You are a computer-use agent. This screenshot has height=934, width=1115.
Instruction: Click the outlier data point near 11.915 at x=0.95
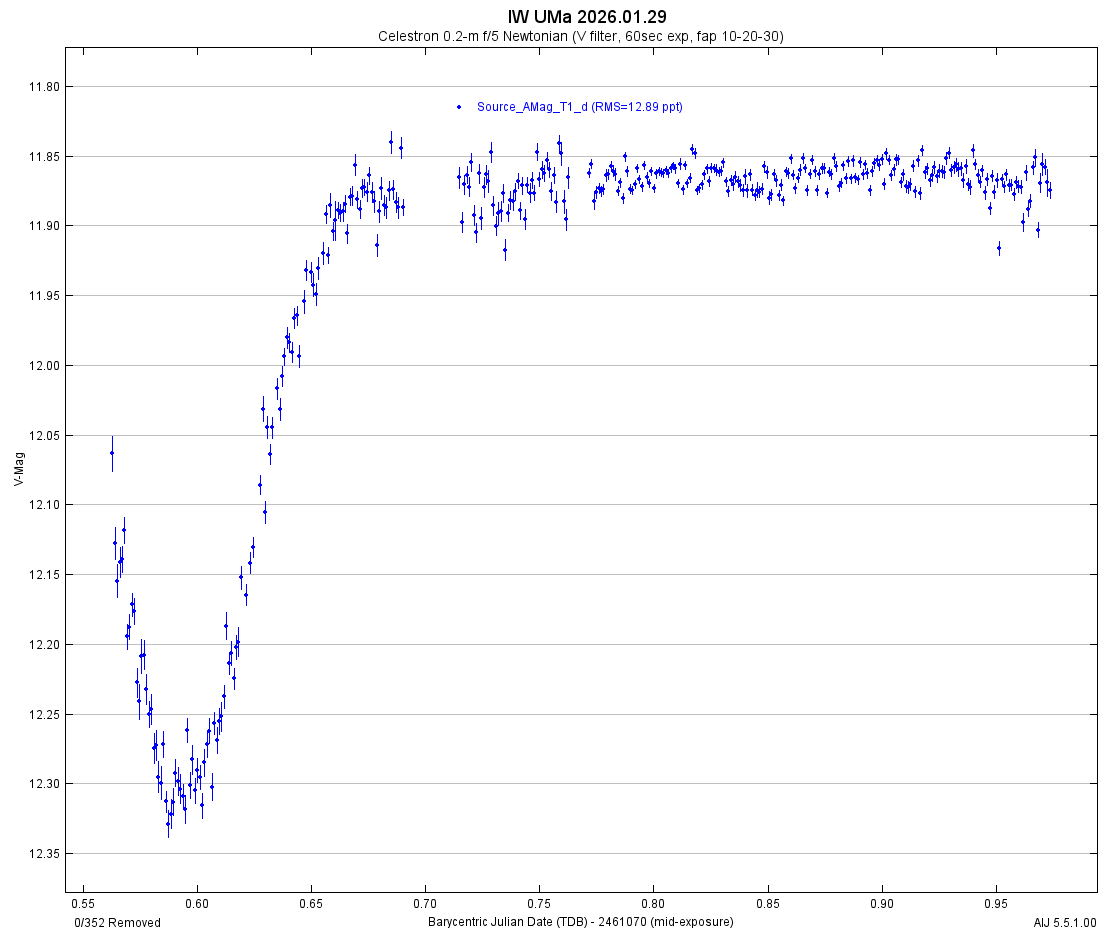click(998, 248)
